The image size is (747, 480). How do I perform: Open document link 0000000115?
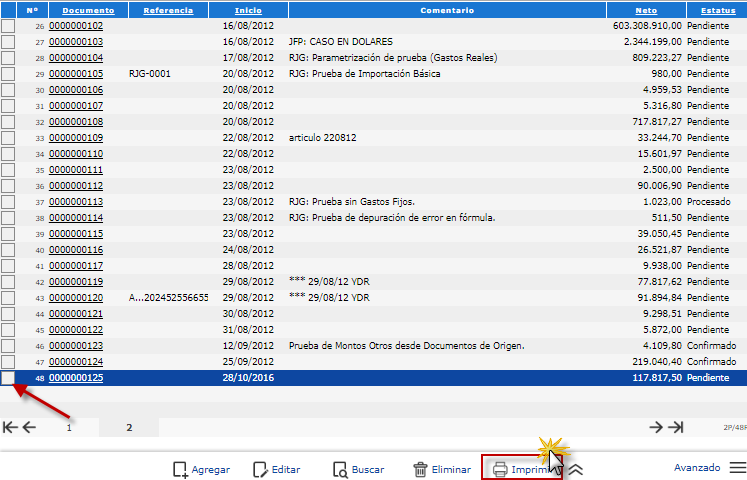[76, 234]
